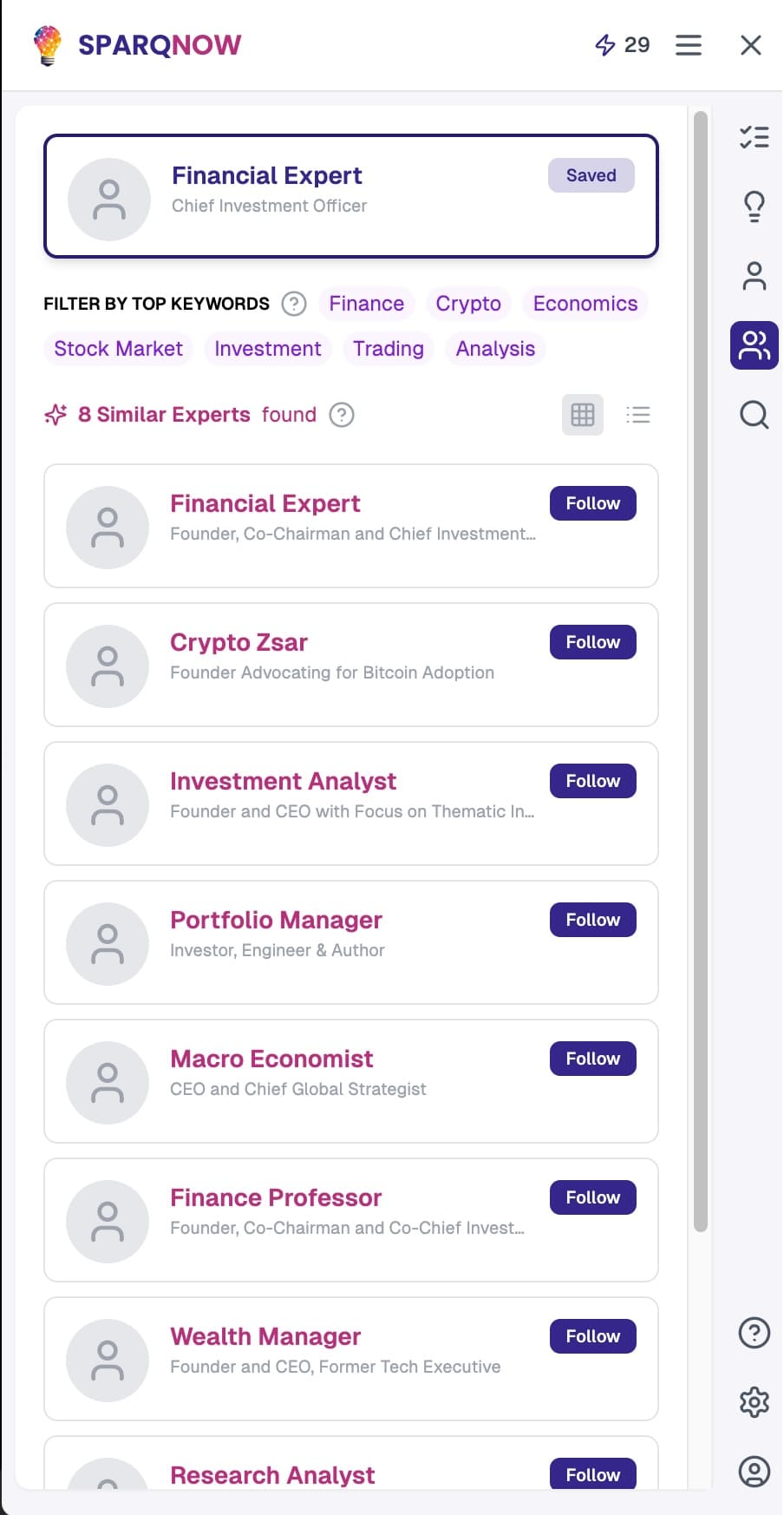Open the help question mark near bottom sidebar
Image resolution: width=784 pixels, height=1515 pixels.
click(754, 1332)
